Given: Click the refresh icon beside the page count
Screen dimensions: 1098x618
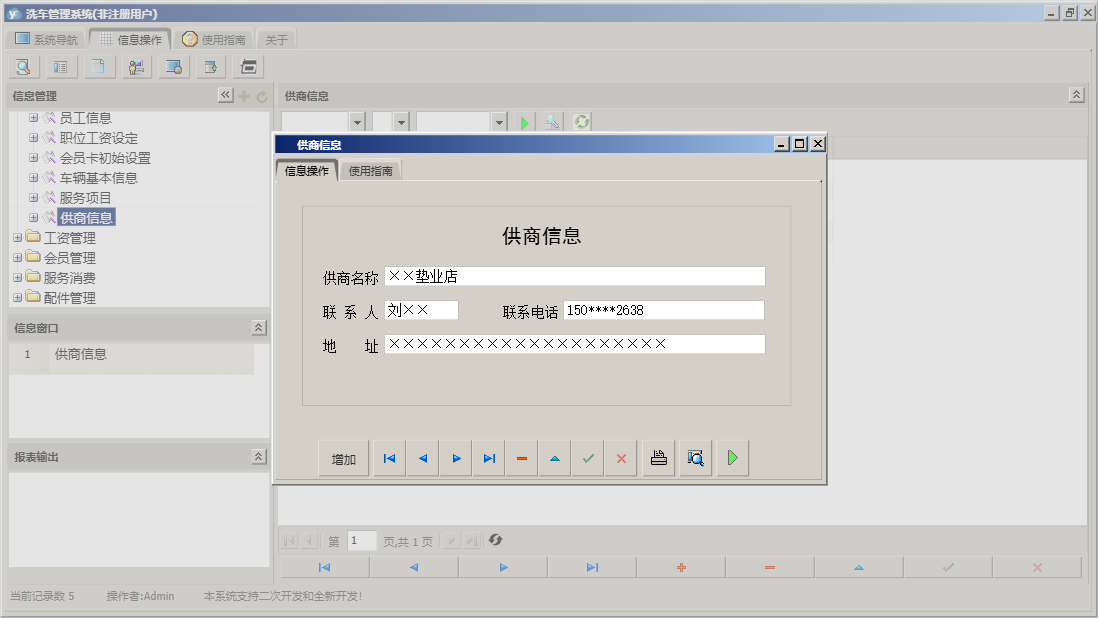Looking at the screenshot, I should click(x=495, y=540).
